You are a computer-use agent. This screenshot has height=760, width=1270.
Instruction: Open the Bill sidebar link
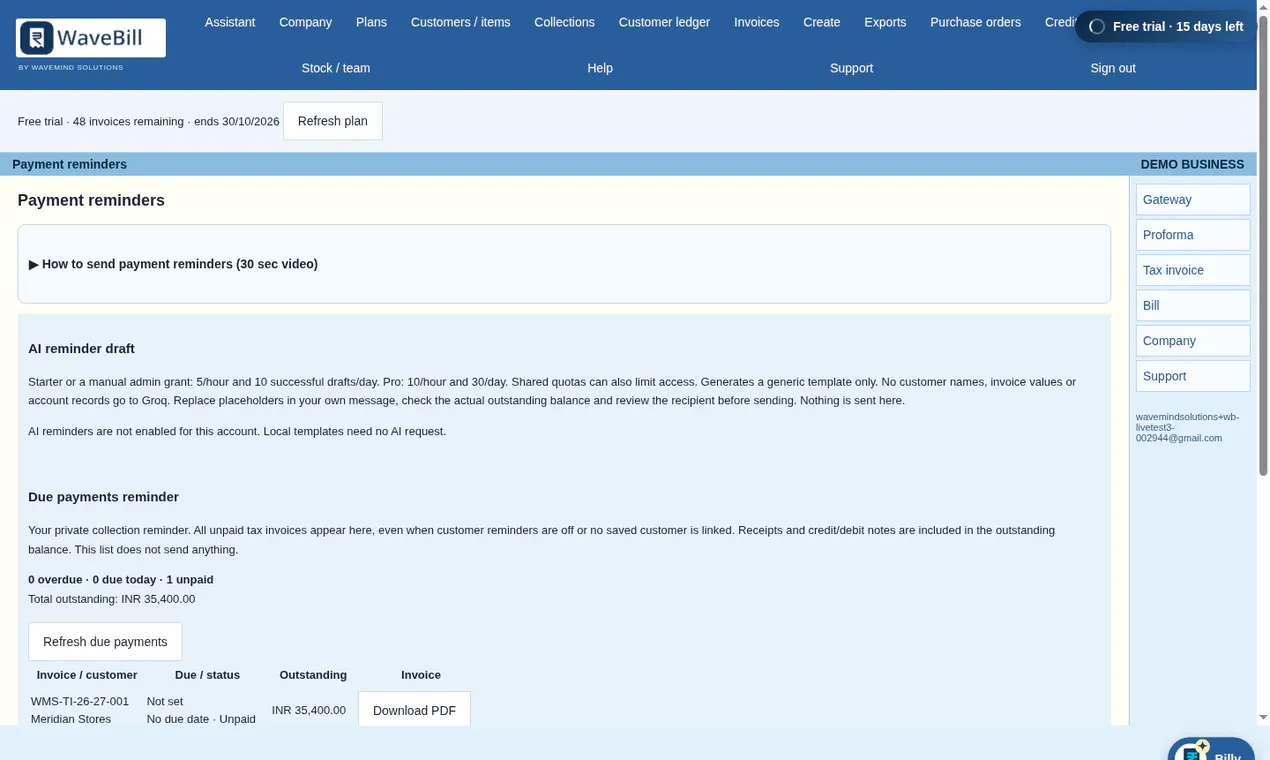[x=1193, y=305]
